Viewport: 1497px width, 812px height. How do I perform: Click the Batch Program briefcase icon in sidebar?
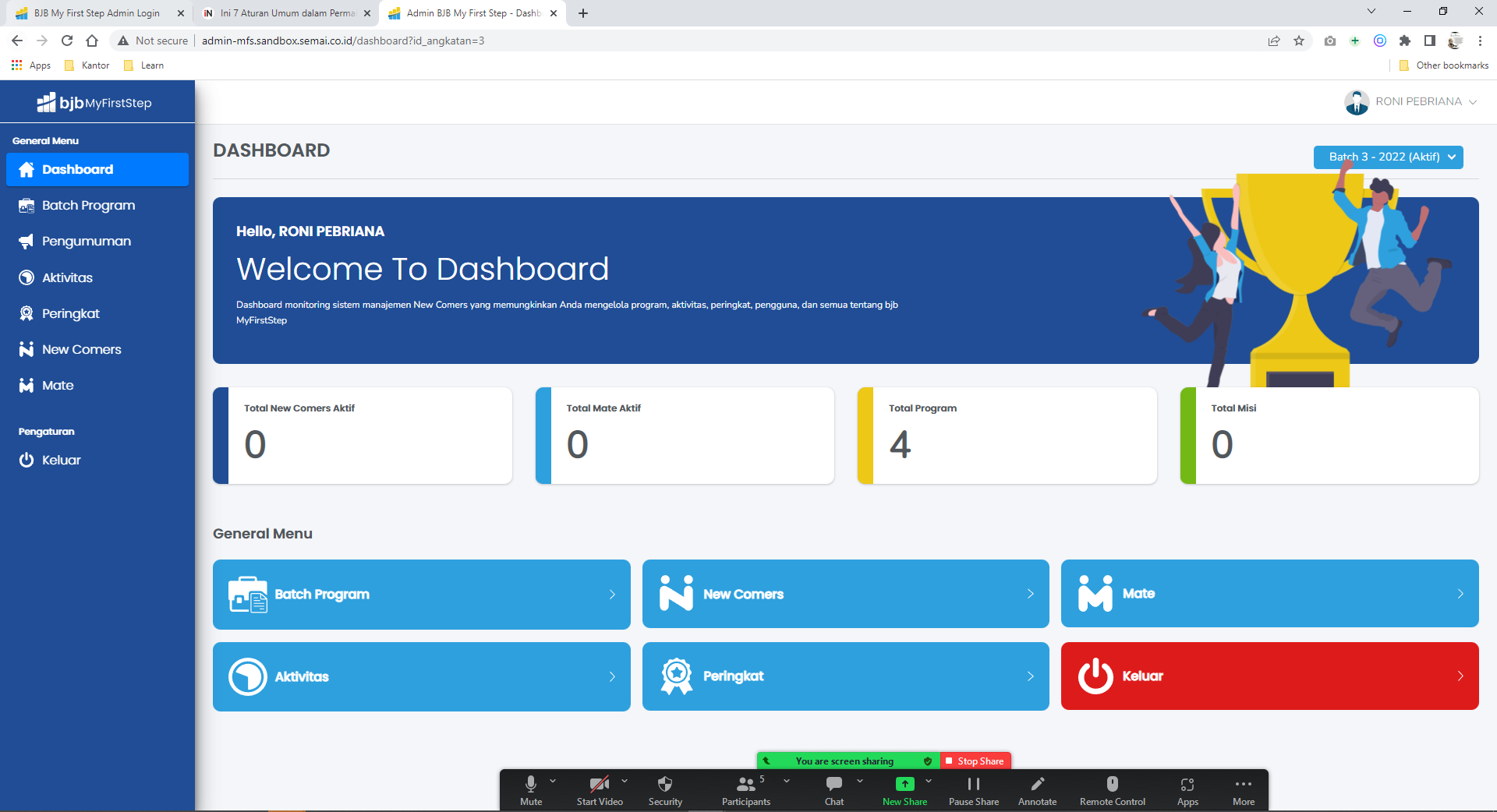[x=27, y=206]
